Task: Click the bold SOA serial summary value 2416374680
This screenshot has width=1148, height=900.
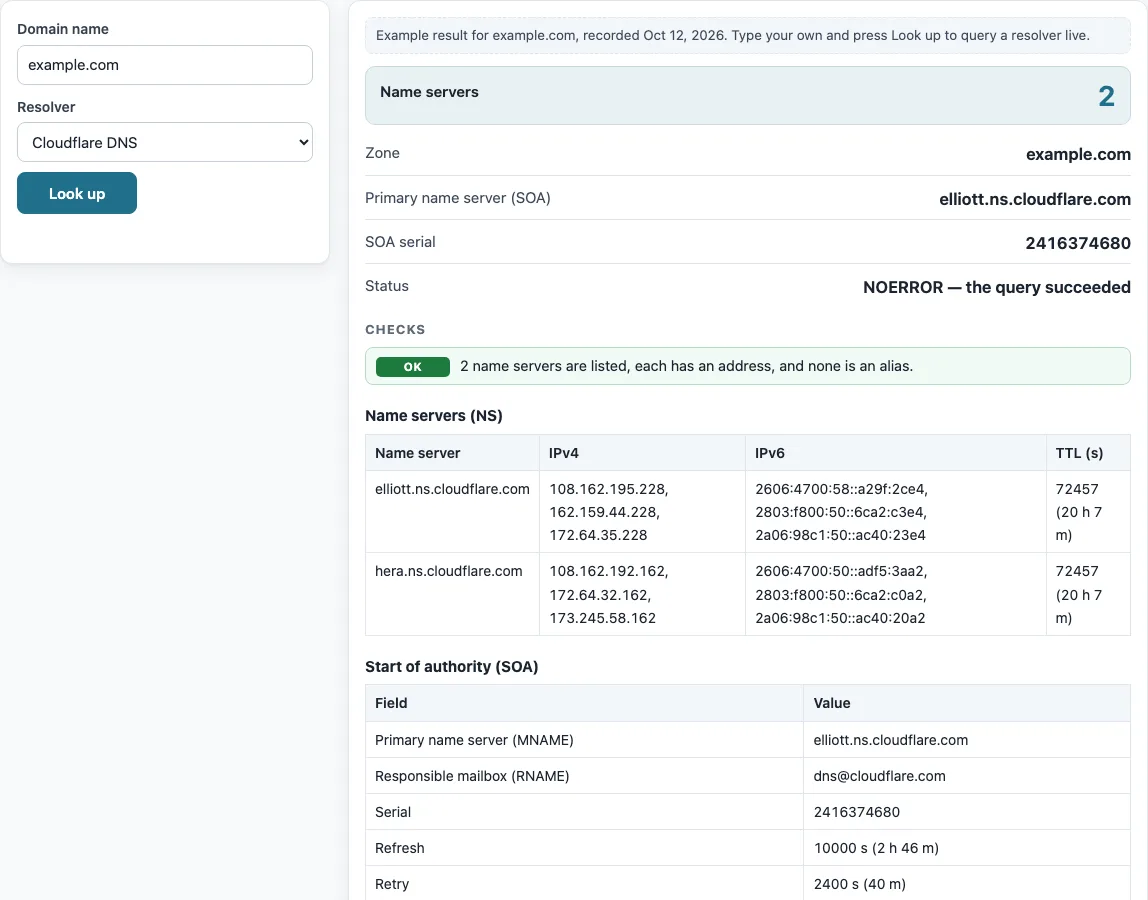Action: point(1078,243)
